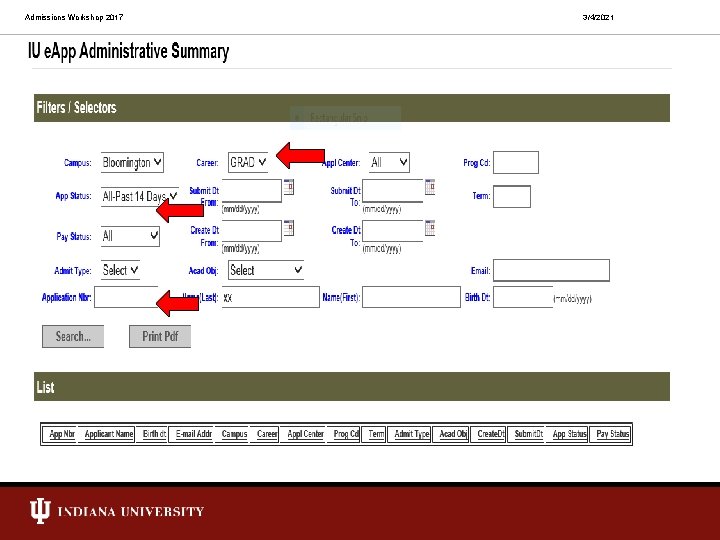Sort list by Campus column header
This screenshot has width=720, height=540.
pyautogui.click(x=235, y=434)
